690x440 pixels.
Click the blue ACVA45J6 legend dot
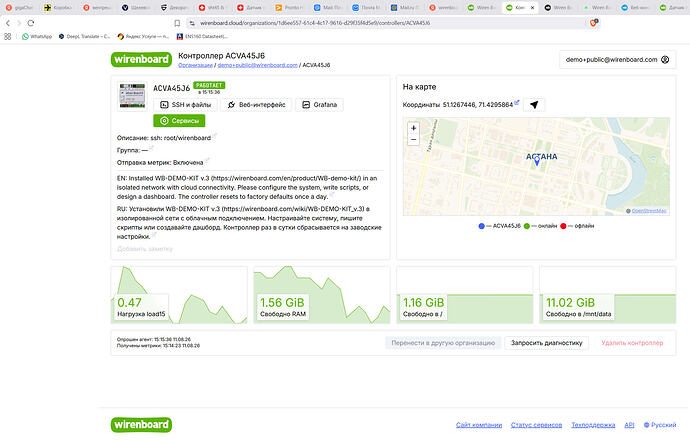481,226
